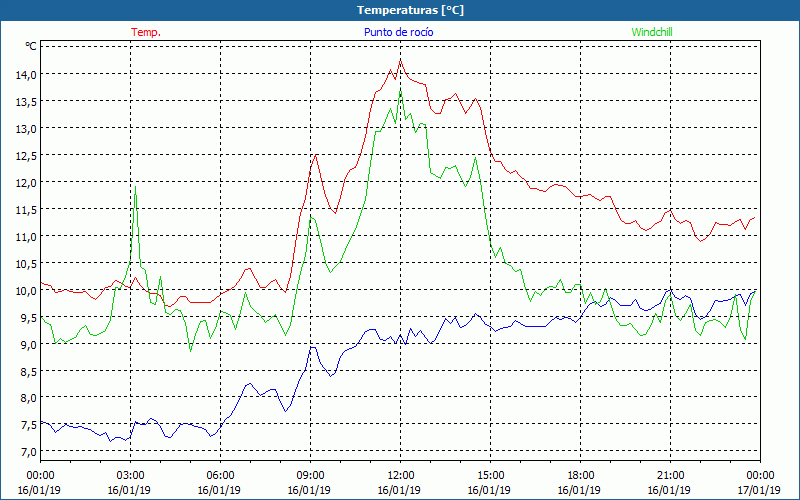Click the 15:00 time label on x-axis
Screen dimensions: 800x500
pos(490,475)
